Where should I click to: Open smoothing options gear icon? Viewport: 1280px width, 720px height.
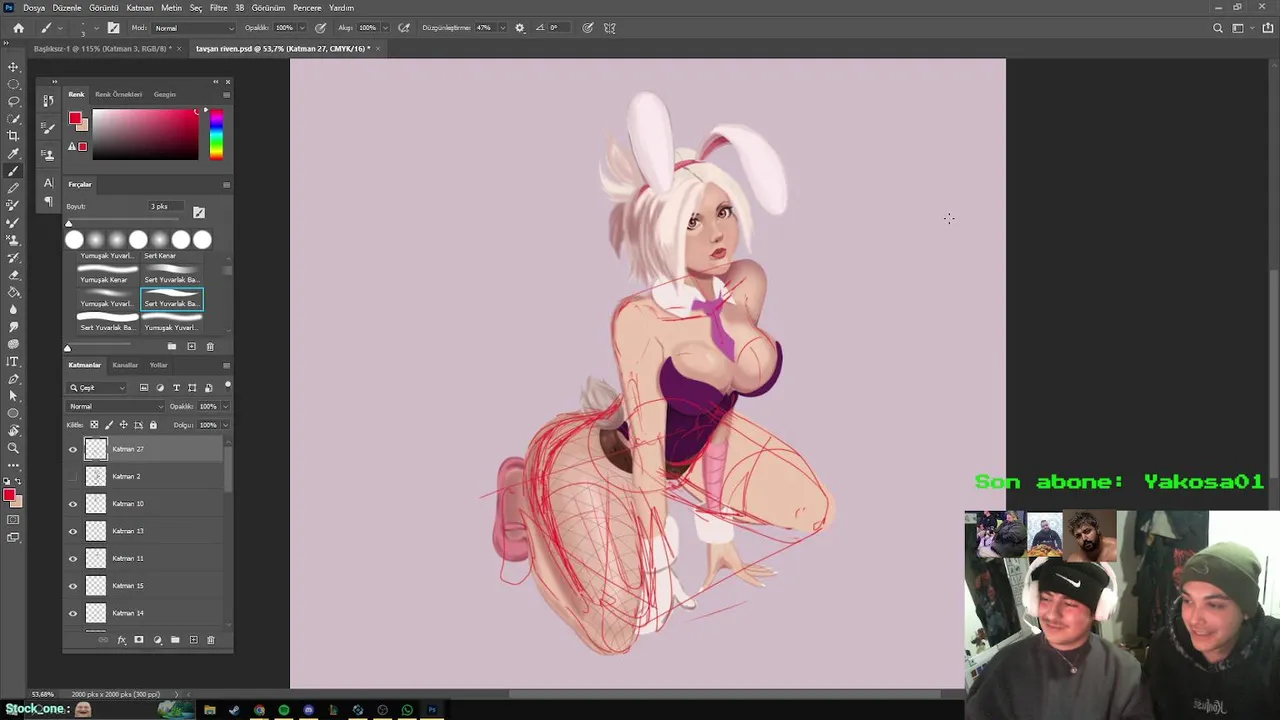point(519,28)
